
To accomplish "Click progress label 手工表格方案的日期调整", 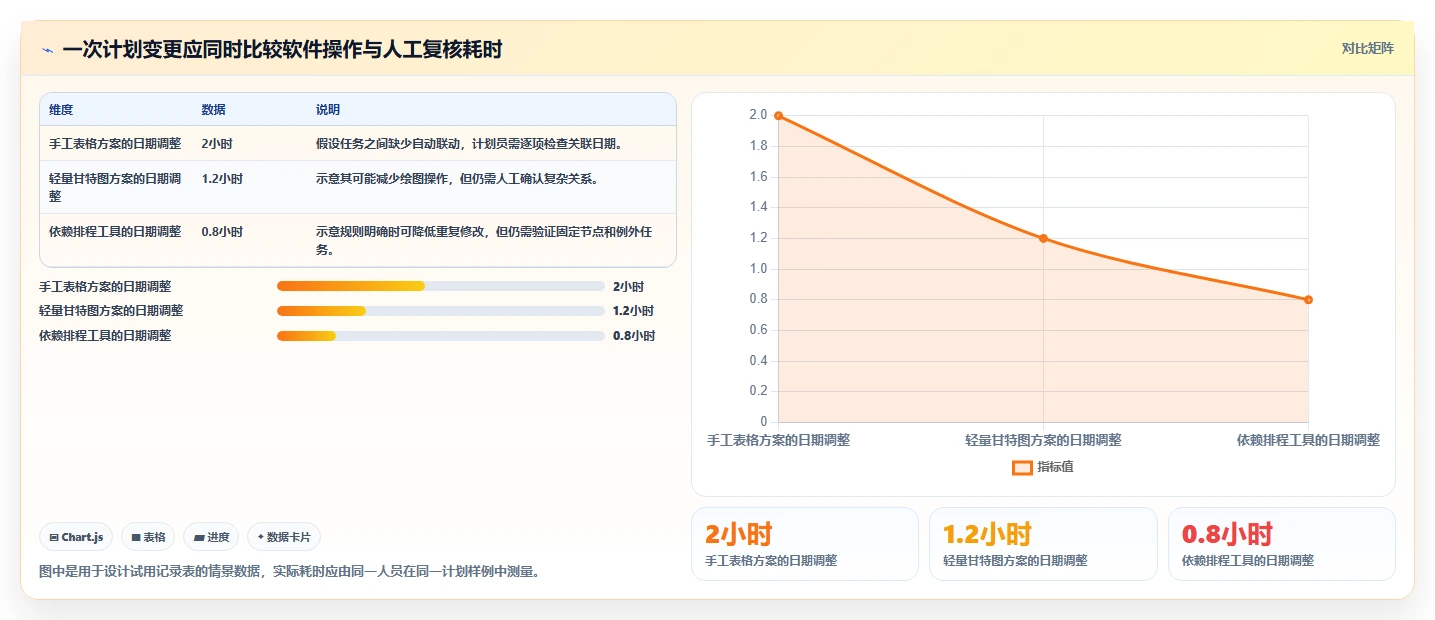I will (x=105, y=286).
